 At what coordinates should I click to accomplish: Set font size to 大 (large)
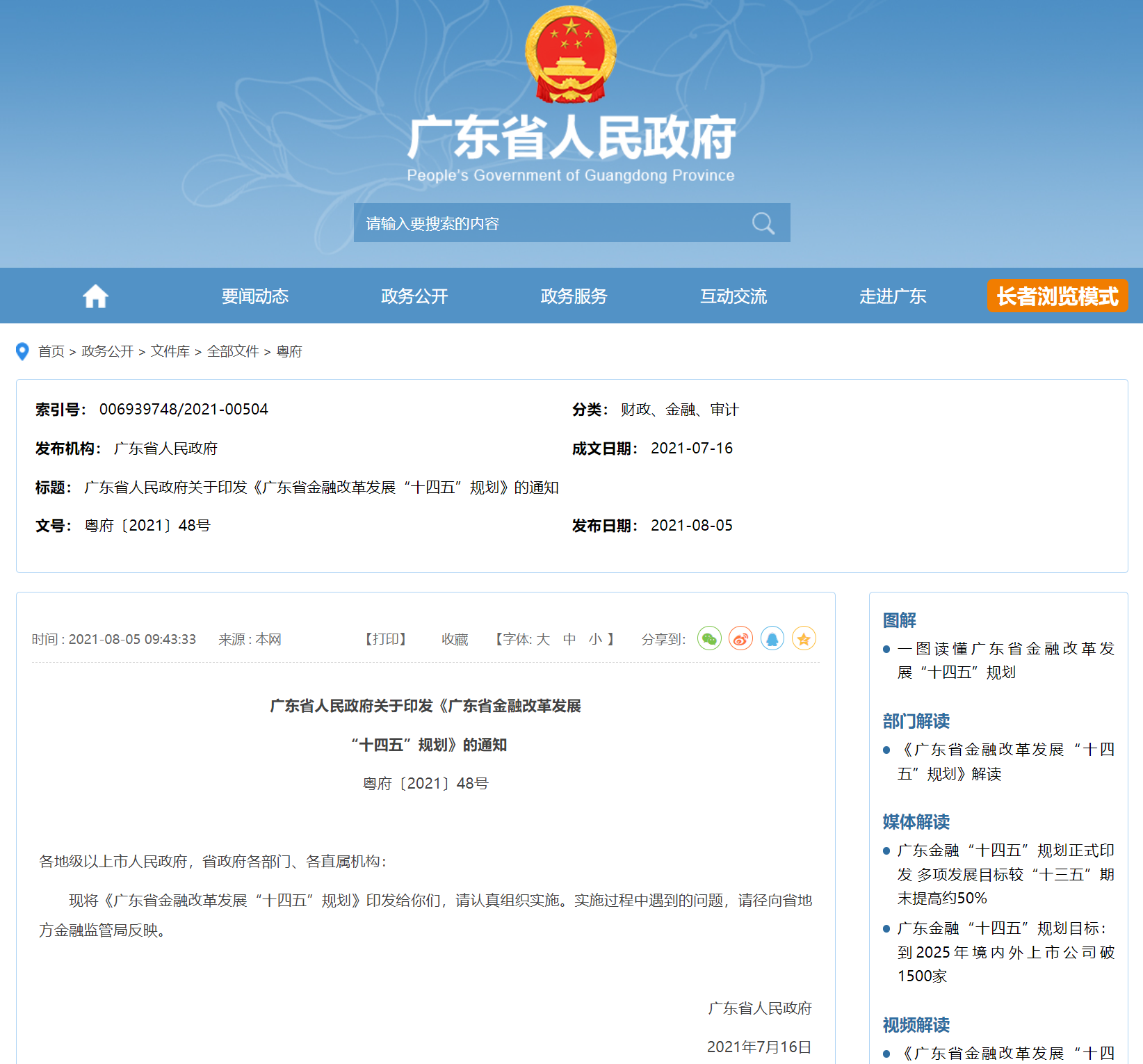[543, 639]
